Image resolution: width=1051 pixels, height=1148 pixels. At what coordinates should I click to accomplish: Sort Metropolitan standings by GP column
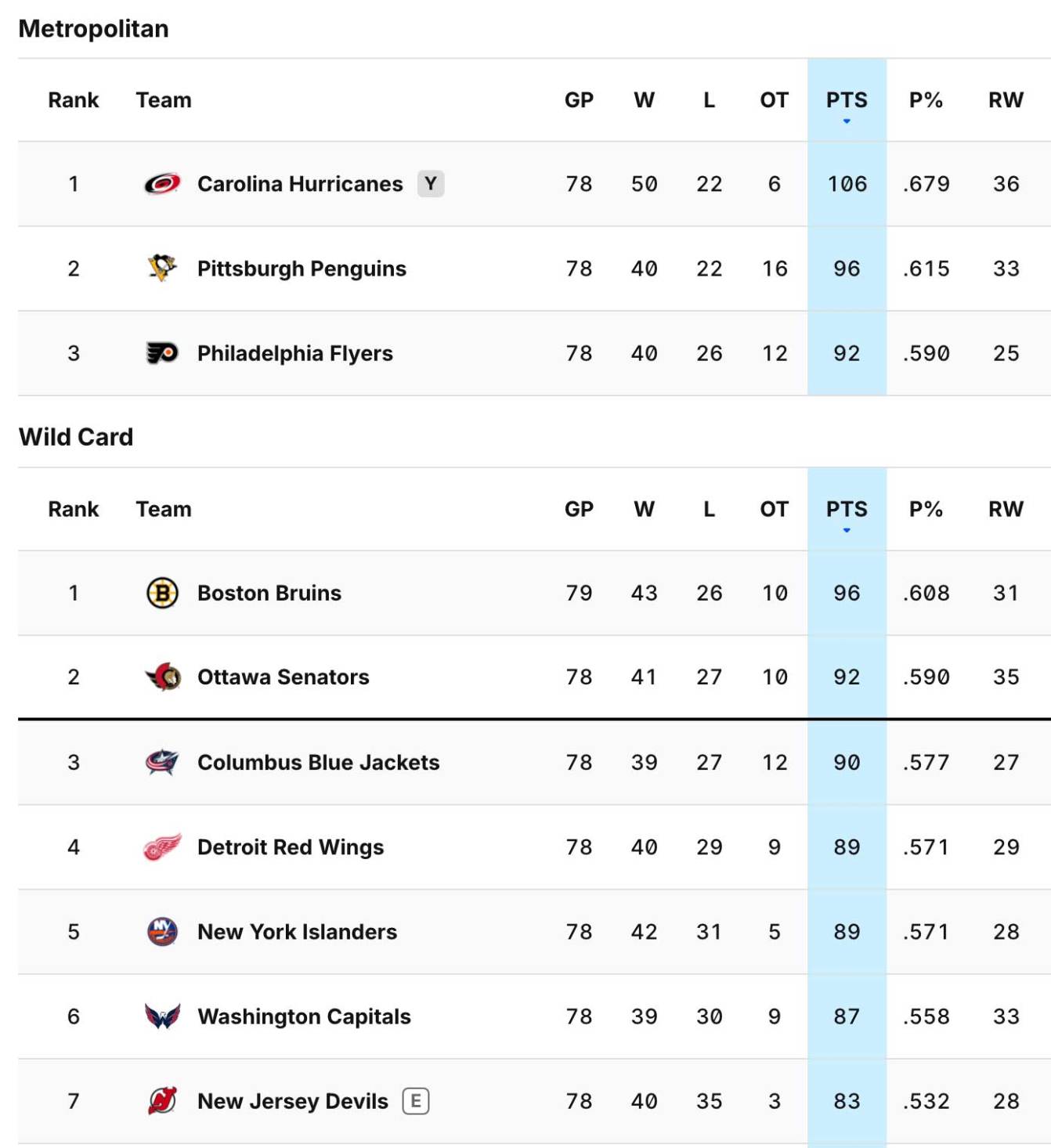[580, 99]
